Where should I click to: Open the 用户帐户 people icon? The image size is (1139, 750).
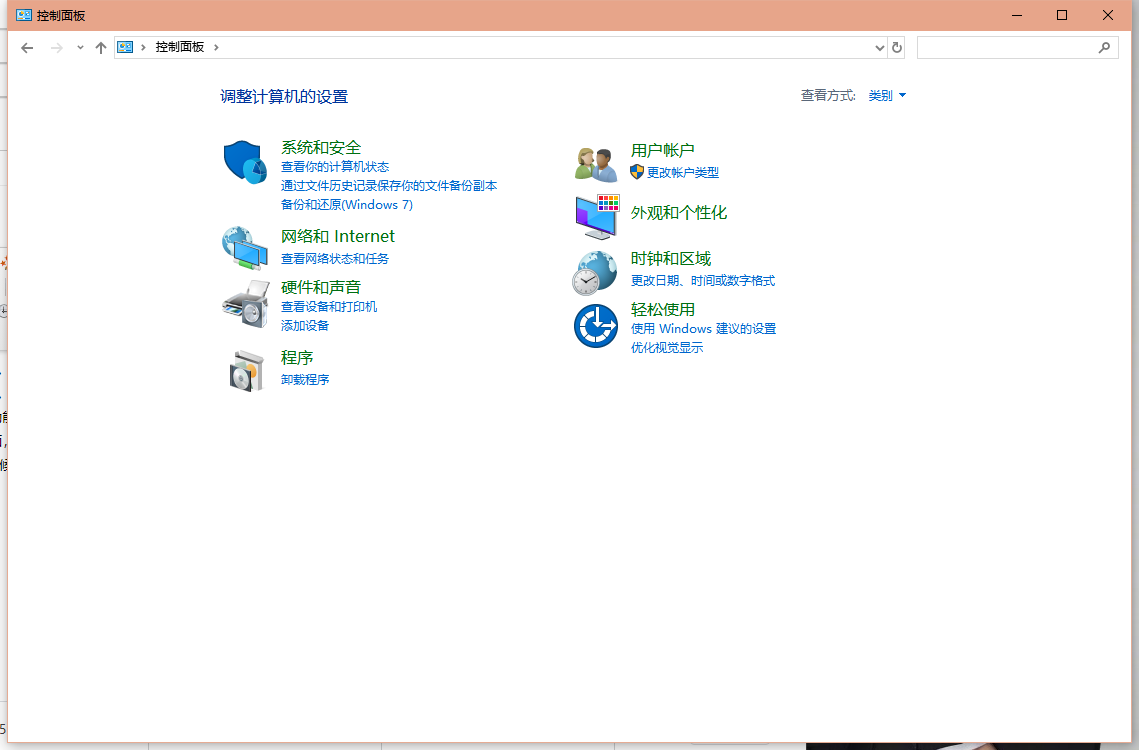pyautogui.click(x=596, y=164)
